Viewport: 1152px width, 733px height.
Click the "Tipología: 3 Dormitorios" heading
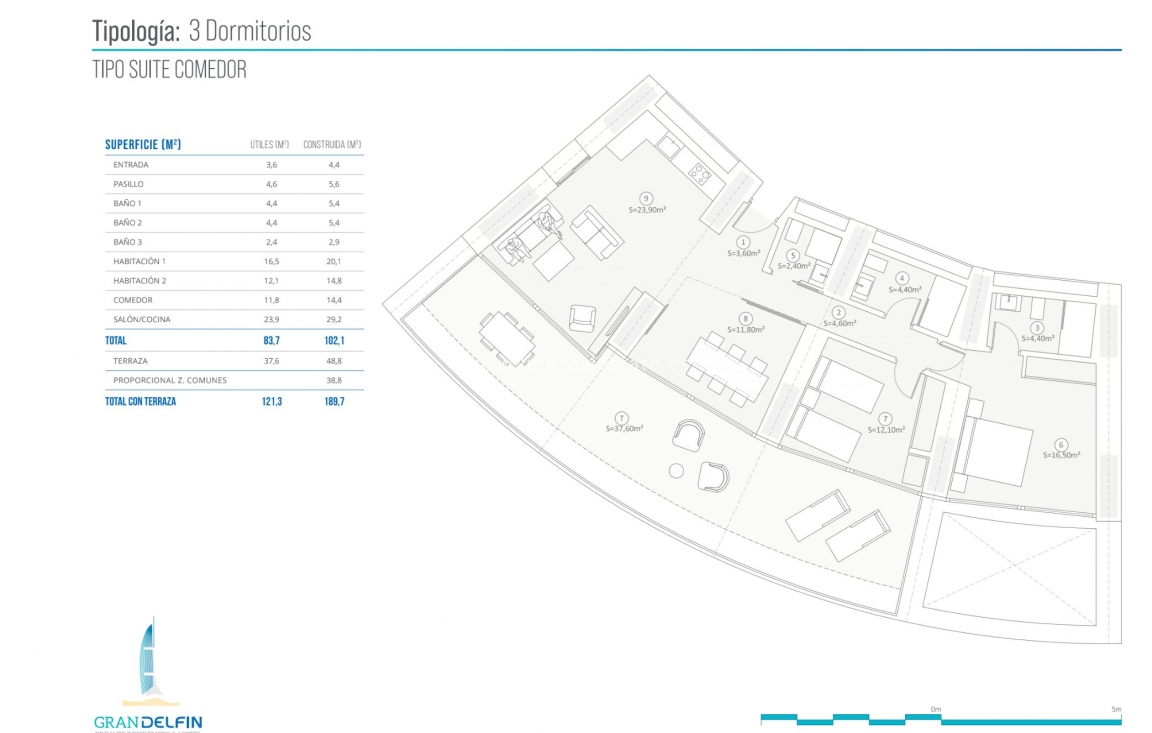202,31
